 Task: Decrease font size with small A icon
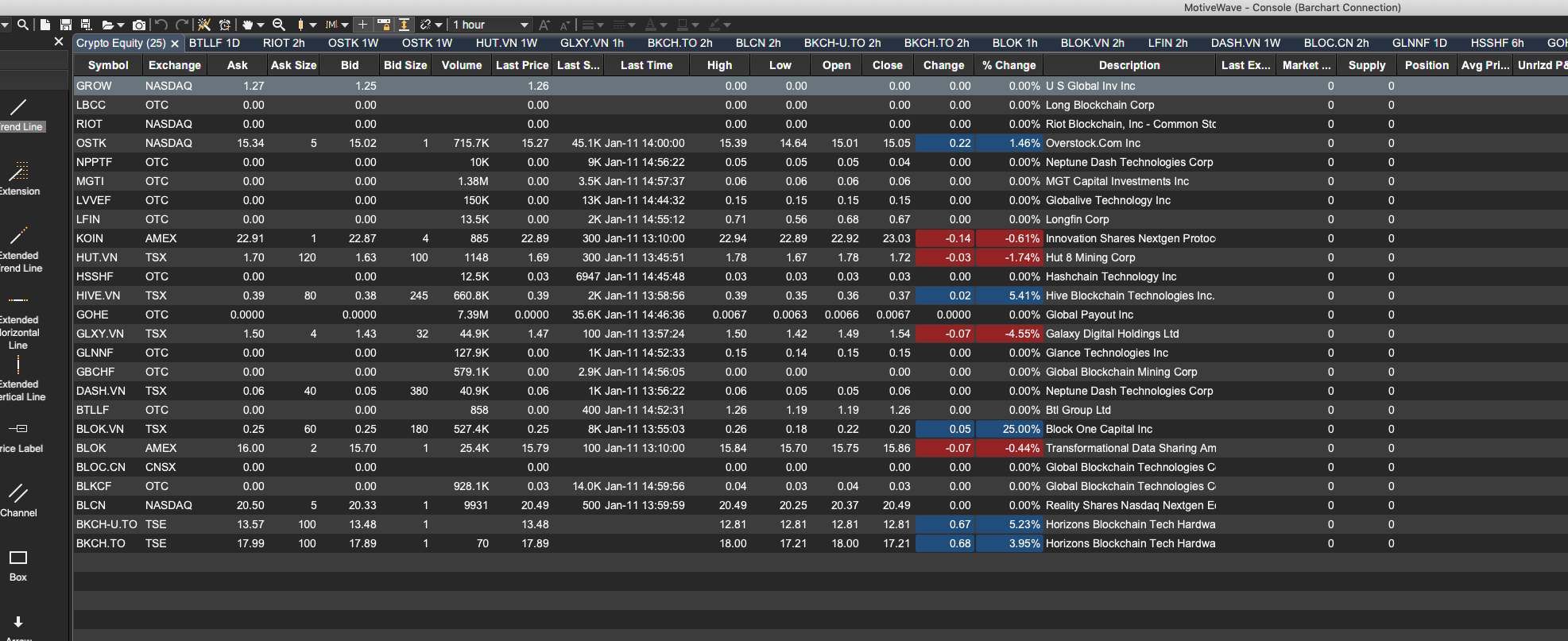565,25
